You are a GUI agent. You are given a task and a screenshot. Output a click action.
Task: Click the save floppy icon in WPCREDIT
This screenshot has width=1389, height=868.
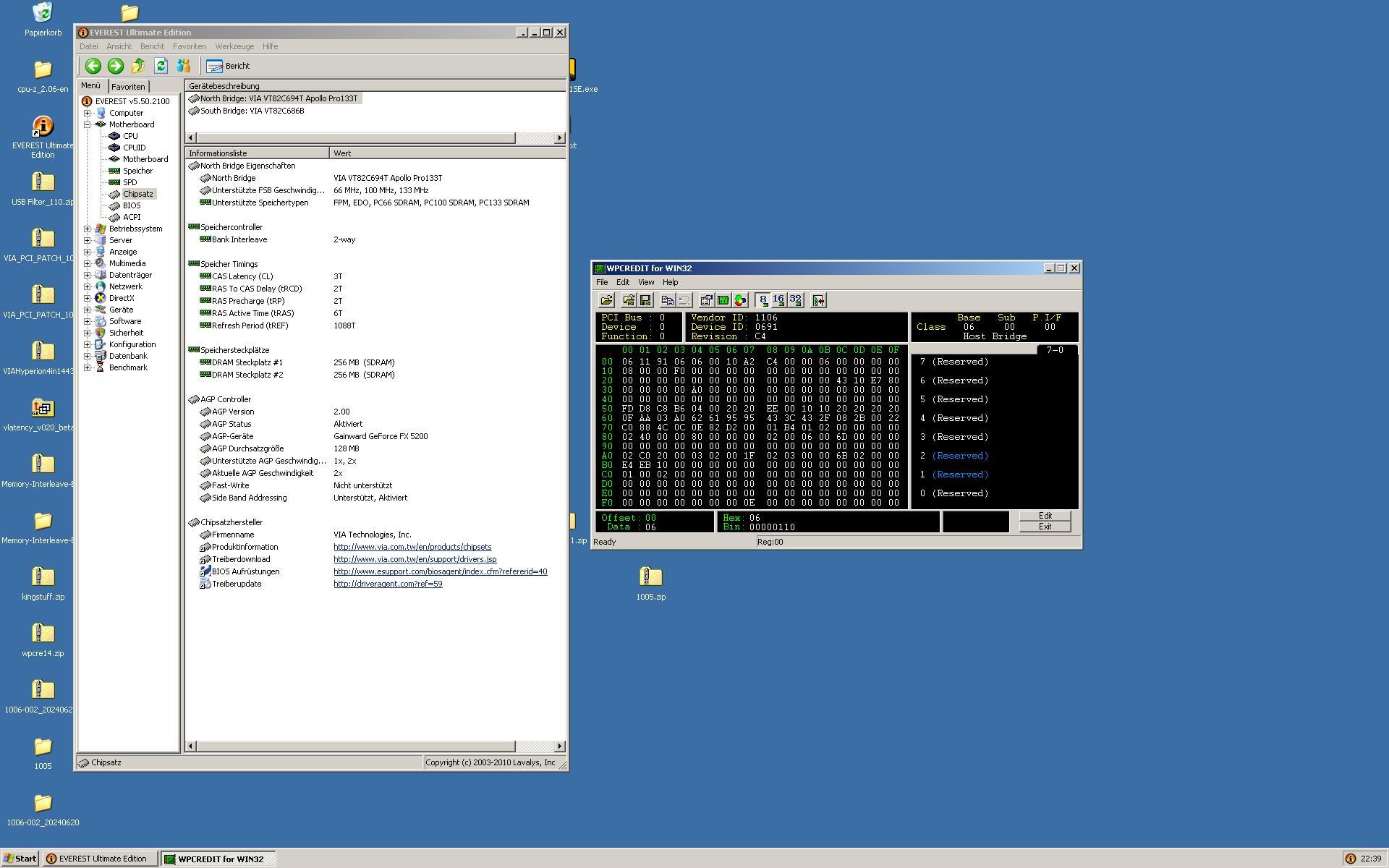tap(645, 300)
